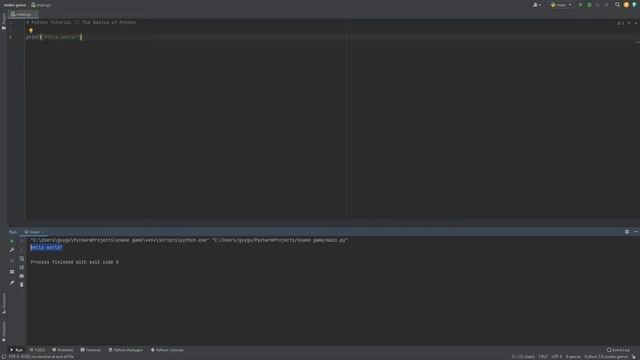
Task: Open the Run tool window tab at bottom
Action: 16,350
